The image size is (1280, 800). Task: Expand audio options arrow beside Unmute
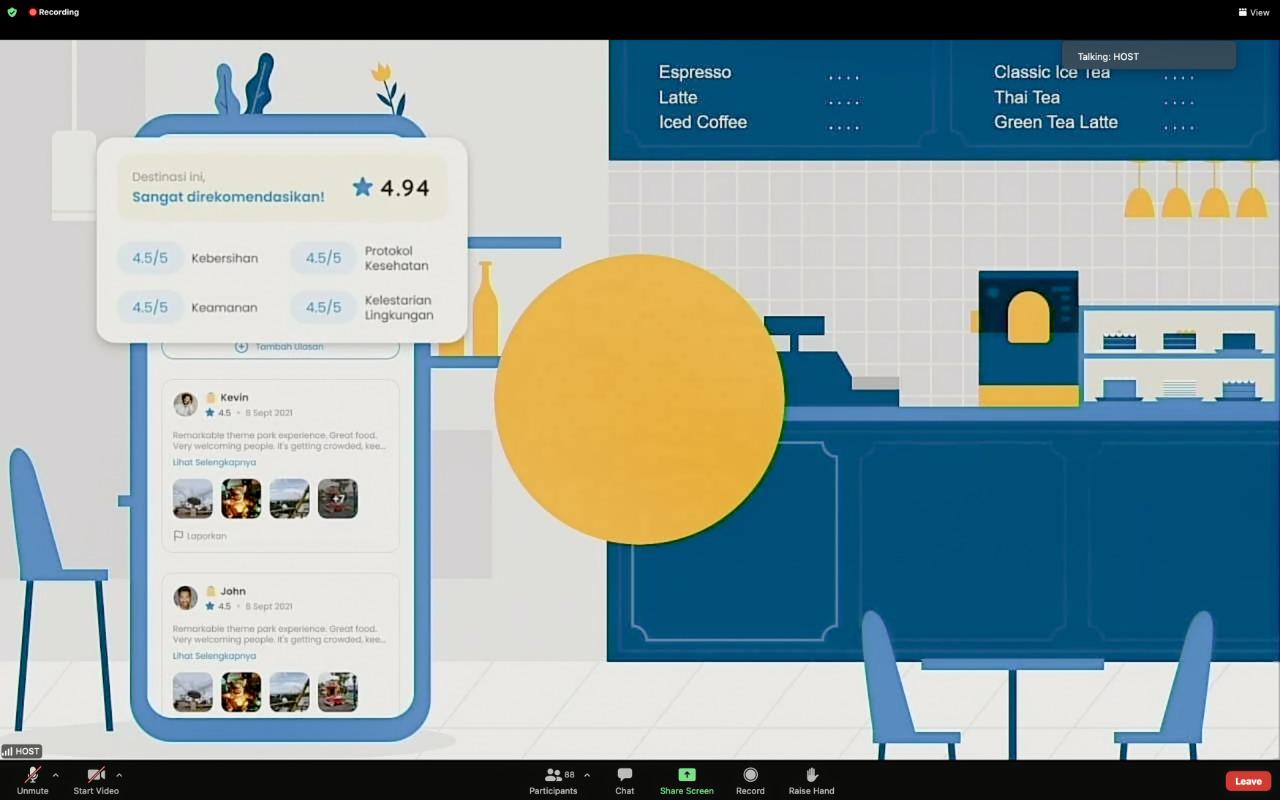pyautogui.click(x=55, y=775)
